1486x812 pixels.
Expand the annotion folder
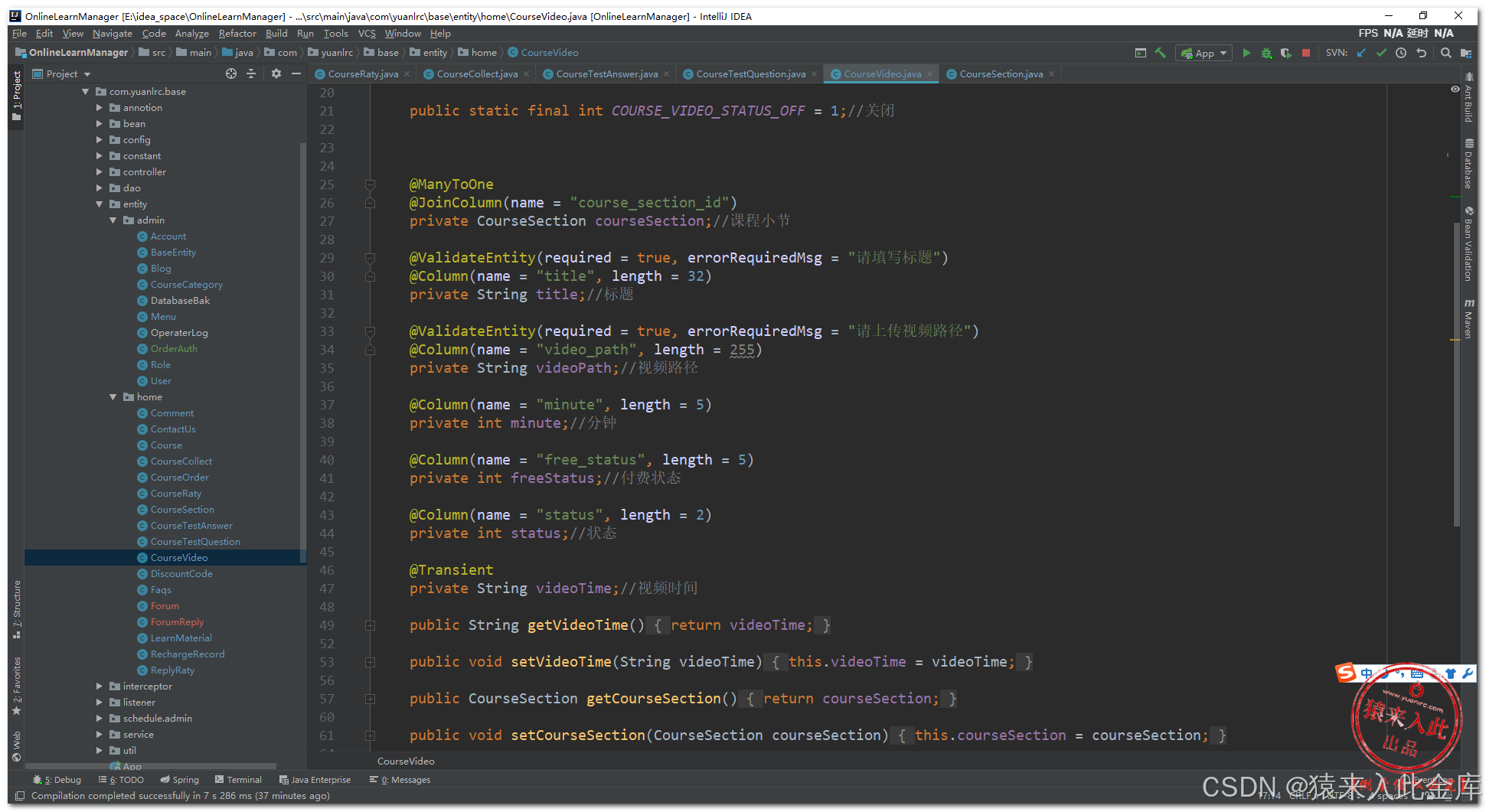tap(100, 108)
